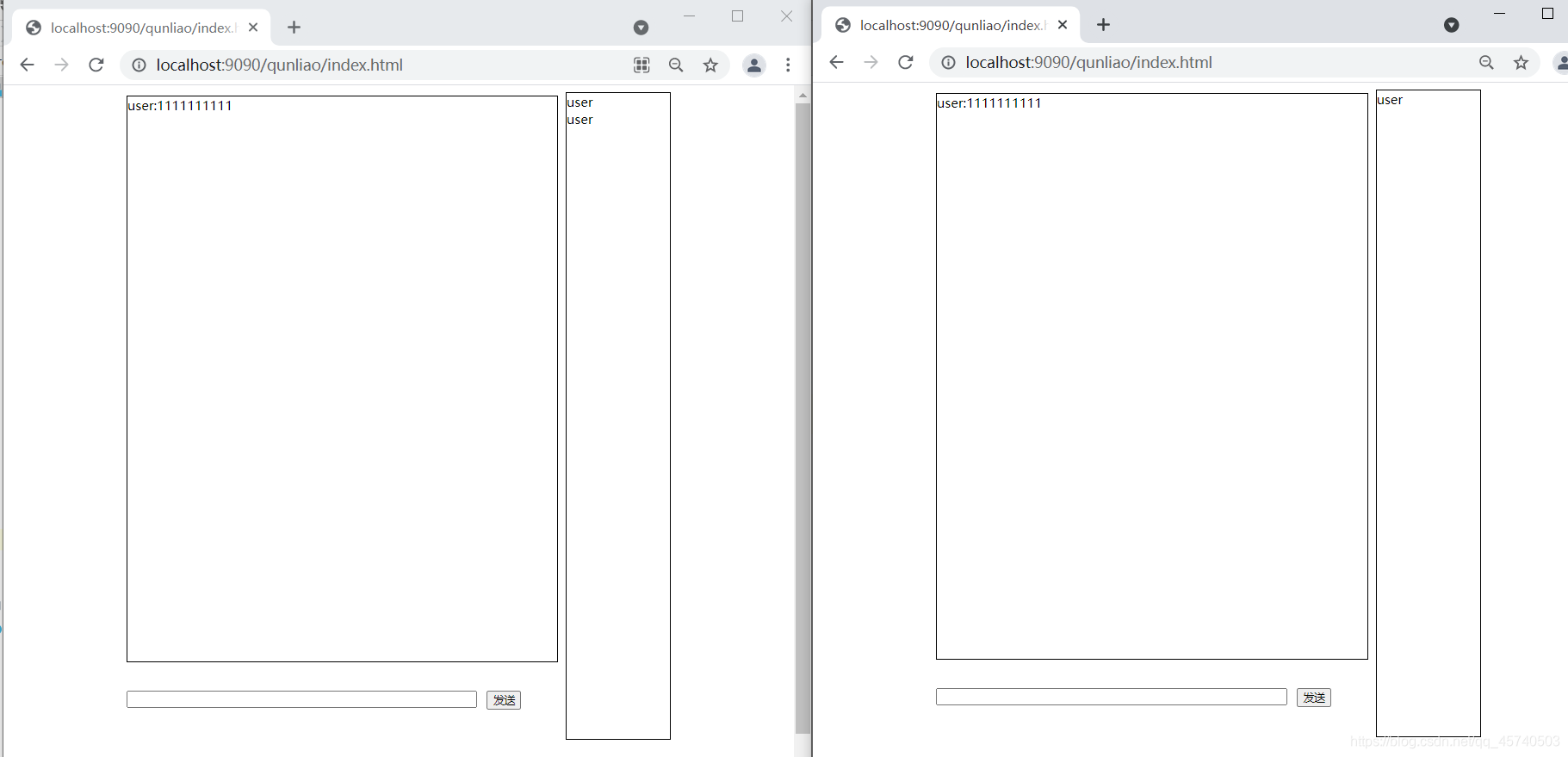Close the qunliao tab in the left window

[253, 28]
